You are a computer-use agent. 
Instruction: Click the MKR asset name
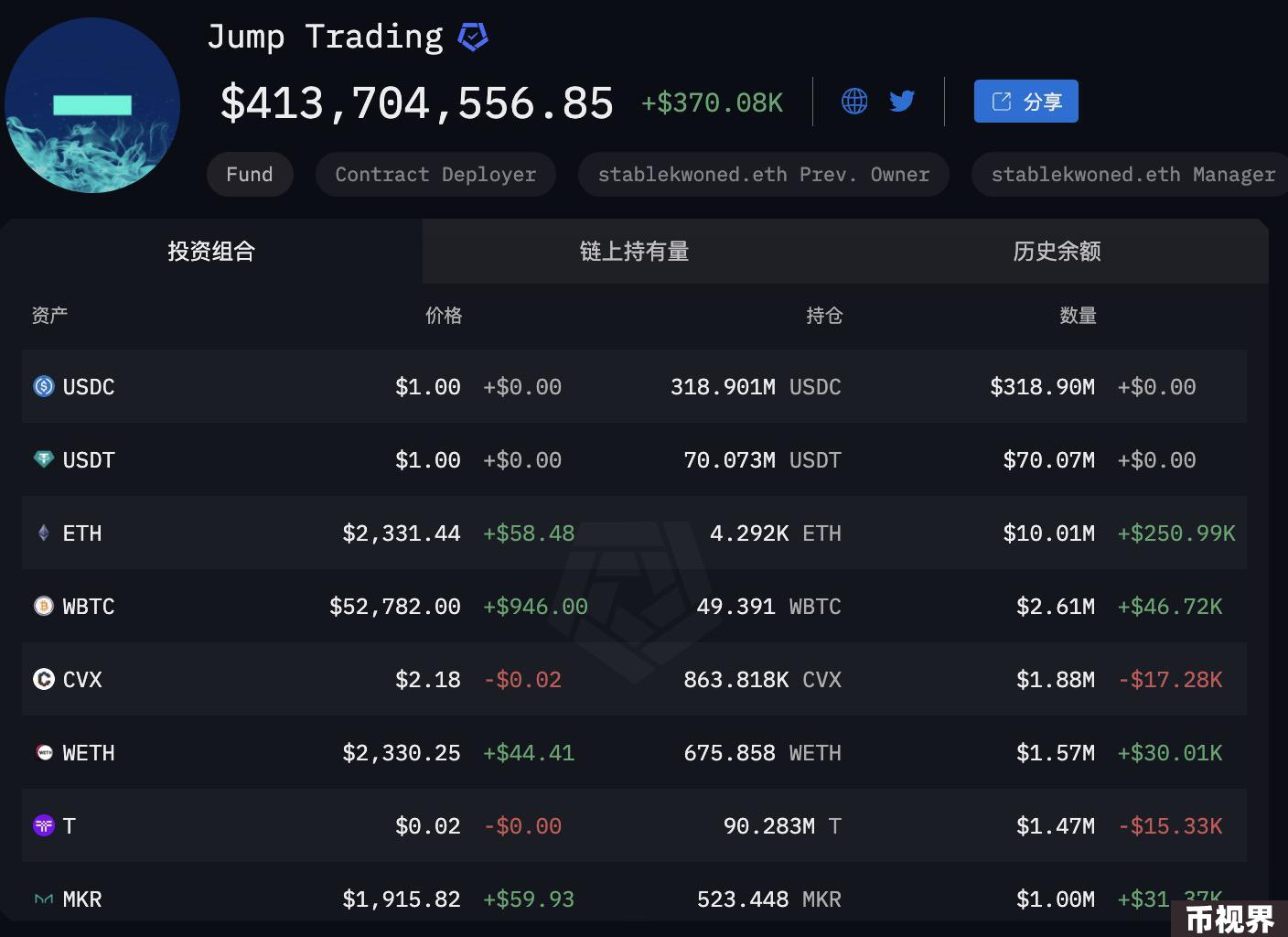coord(82,899)
